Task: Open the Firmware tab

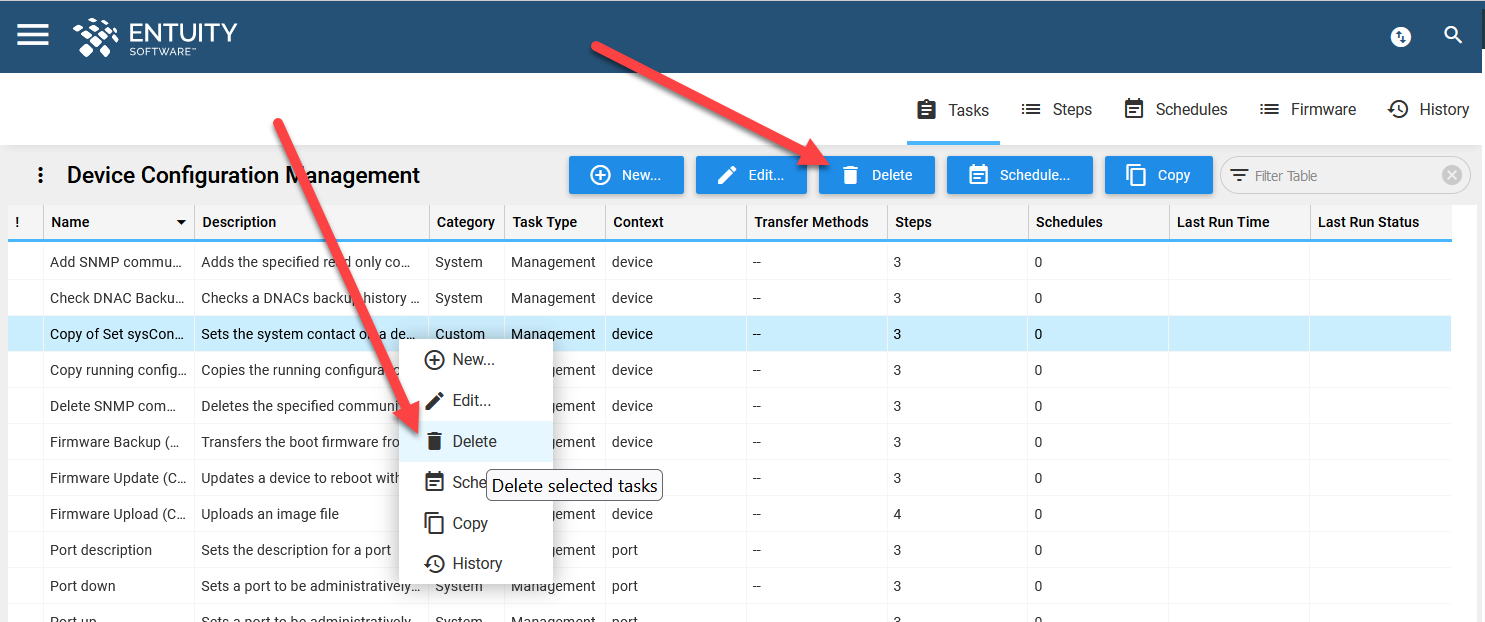Action: [1308, 110]
